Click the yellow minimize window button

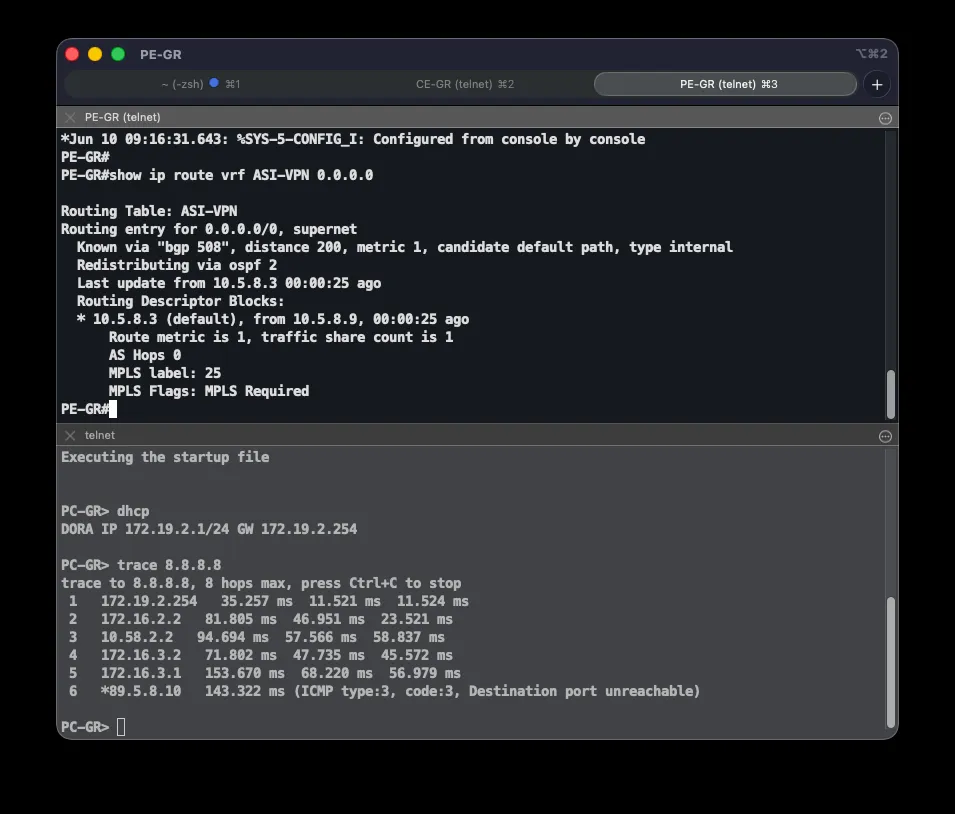(95, 54)
